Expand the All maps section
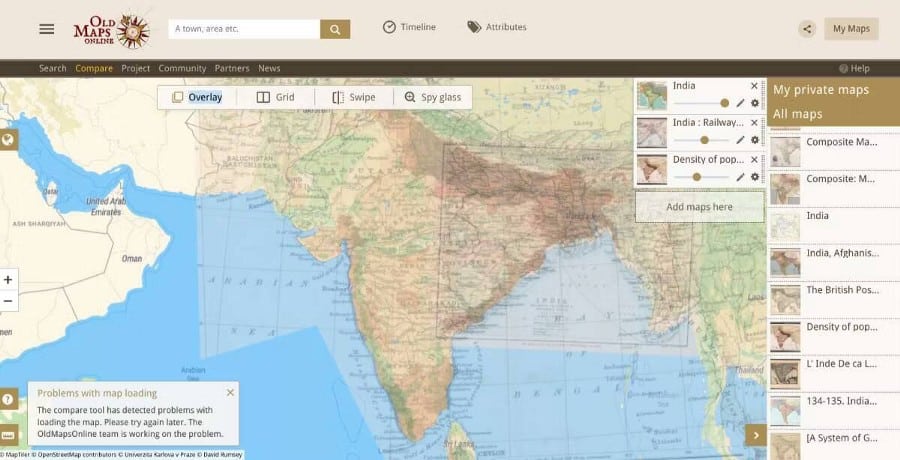Image resolution: width=900 pixels, height=460 pixels. 798,114
